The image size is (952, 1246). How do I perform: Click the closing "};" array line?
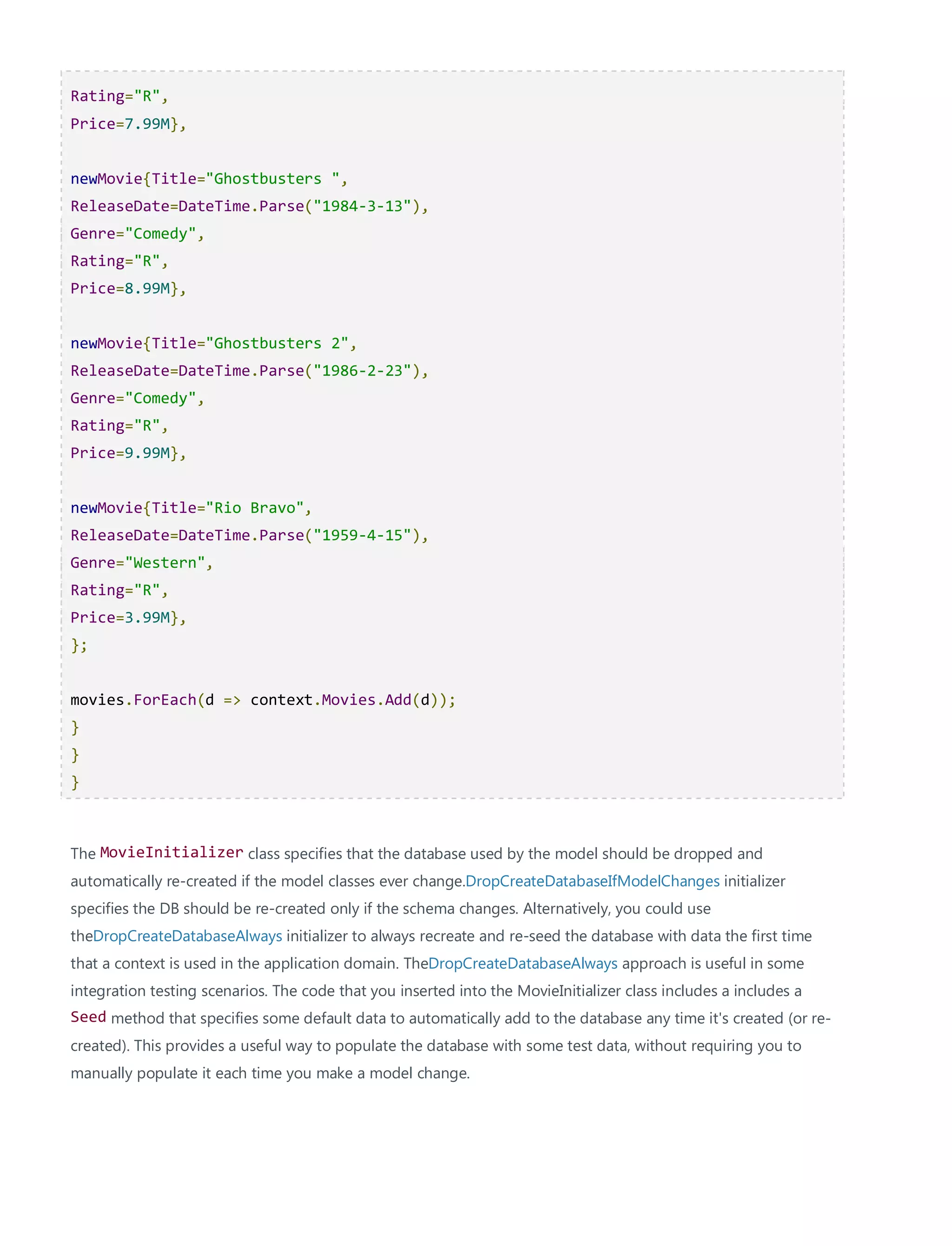point(79,645)
